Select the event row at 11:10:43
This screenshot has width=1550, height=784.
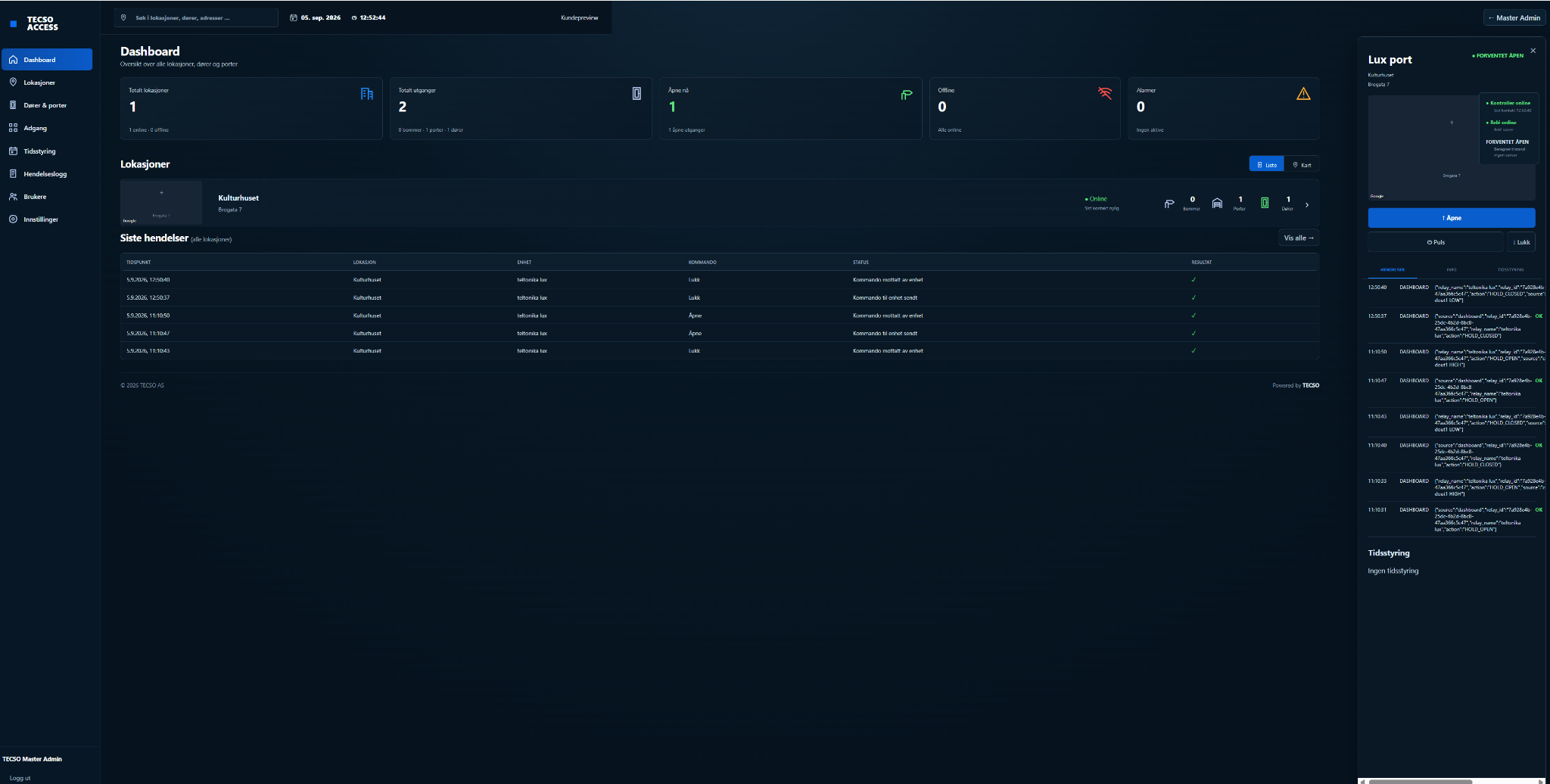(719, 351)
